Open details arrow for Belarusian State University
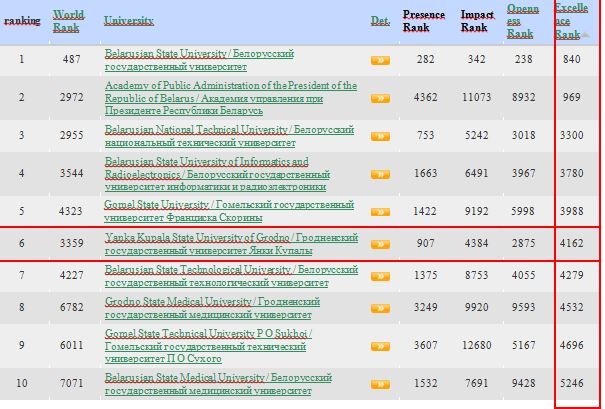The width and height of the screenshot is (605, 409). (x=380, y=60)
